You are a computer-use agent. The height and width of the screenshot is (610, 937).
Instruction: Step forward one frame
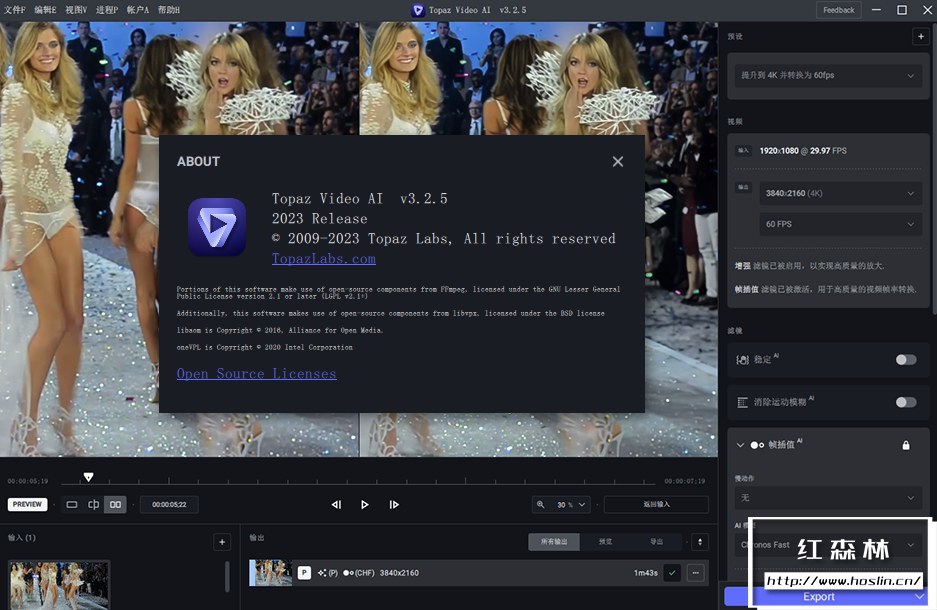point(394,505)
